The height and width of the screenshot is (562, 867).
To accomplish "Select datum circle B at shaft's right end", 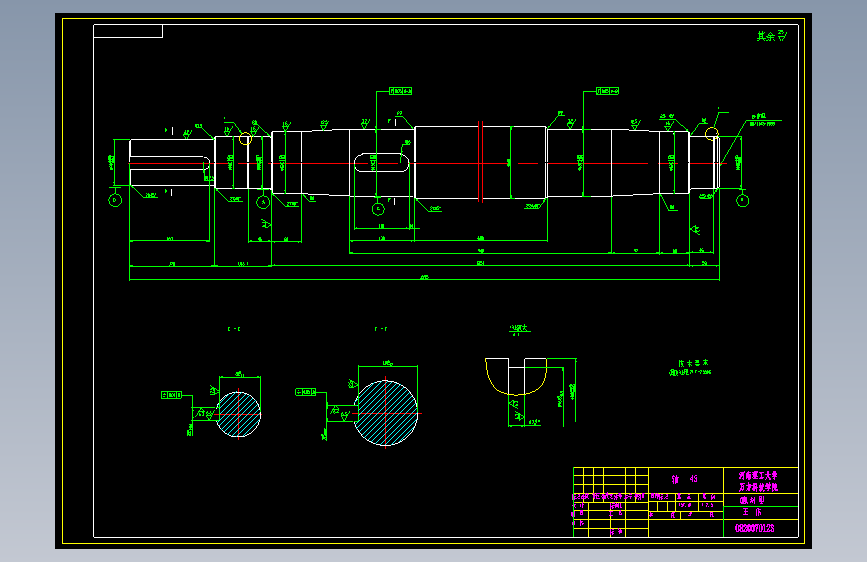I will (743, 200).
